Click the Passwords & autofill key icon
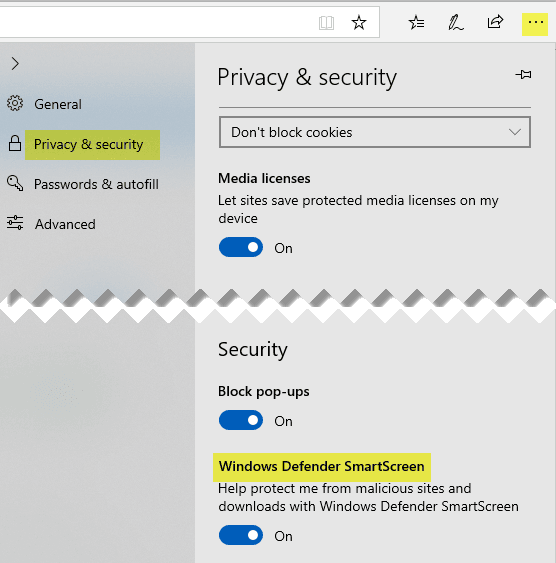Screen dimensions: 556x563 [x=15, y=183]
